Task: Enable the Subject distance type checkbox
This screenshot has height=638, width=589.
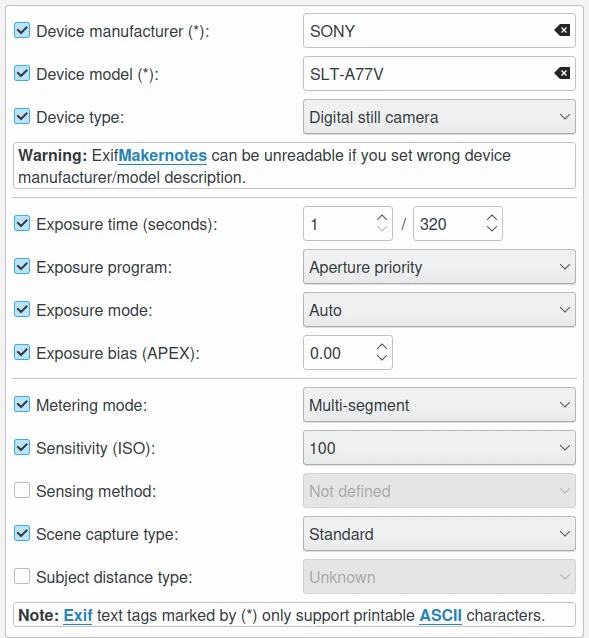Action: [x=22, y=577]
